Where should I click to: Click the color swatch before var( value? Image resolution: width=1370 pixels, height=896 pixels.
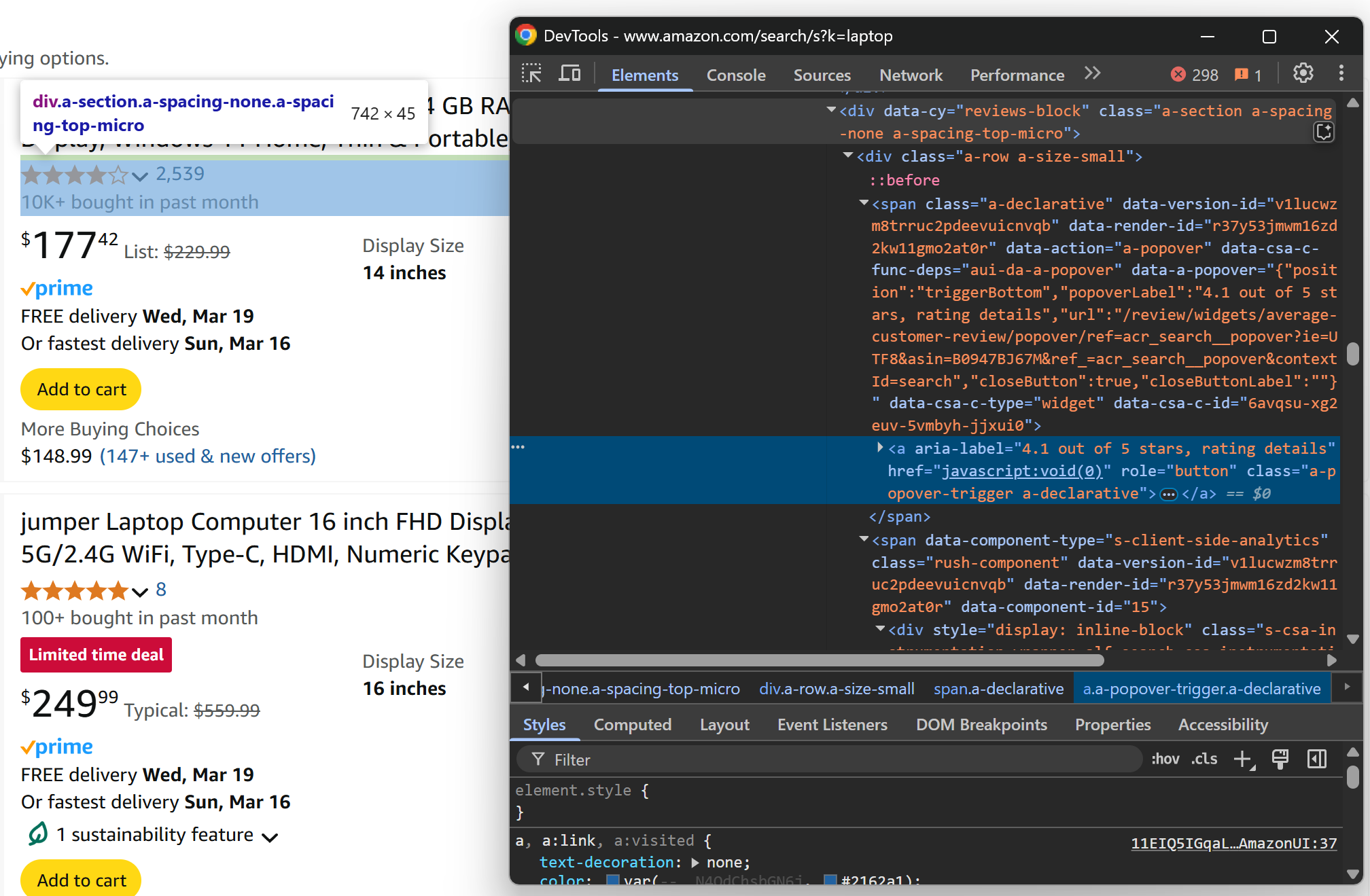click(x=612, y=880)
